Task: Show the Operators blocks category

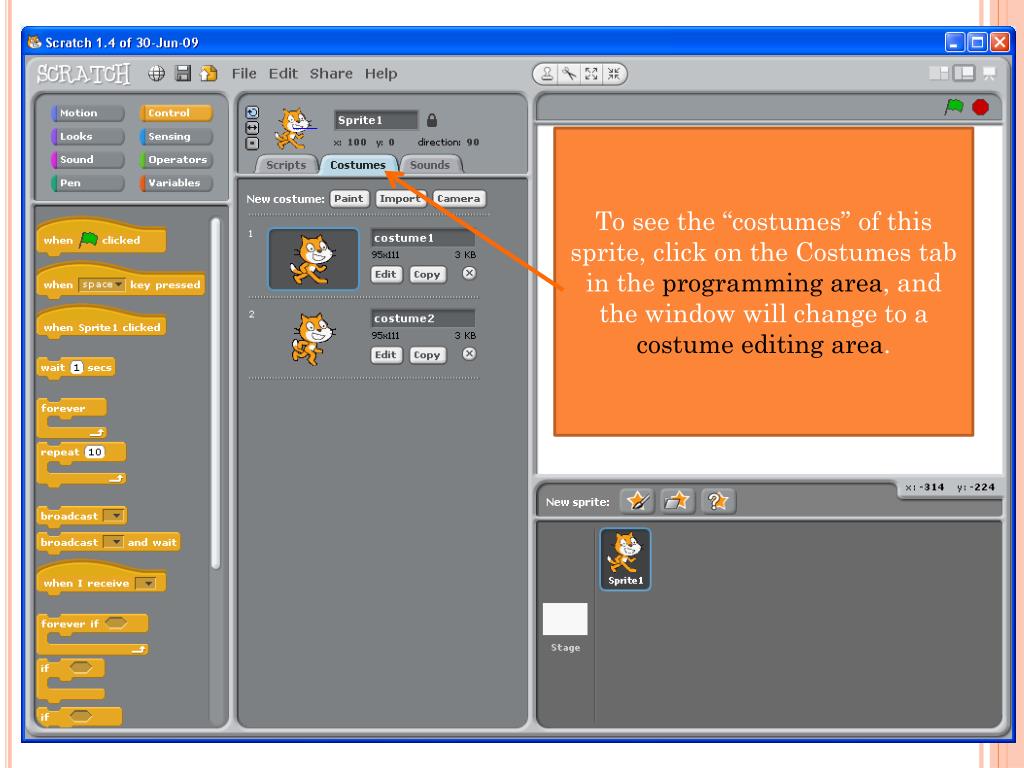Action: [176, 159]
